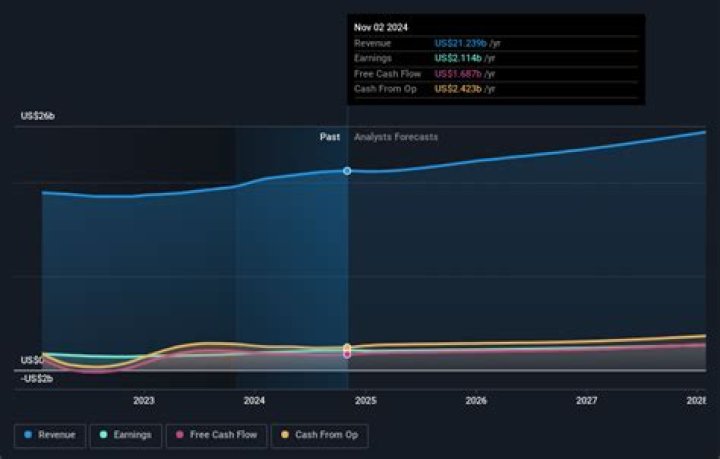The image size is (720, 459).
Task: Hide the Earnings series via the legend
Action: tap(125, 435)
